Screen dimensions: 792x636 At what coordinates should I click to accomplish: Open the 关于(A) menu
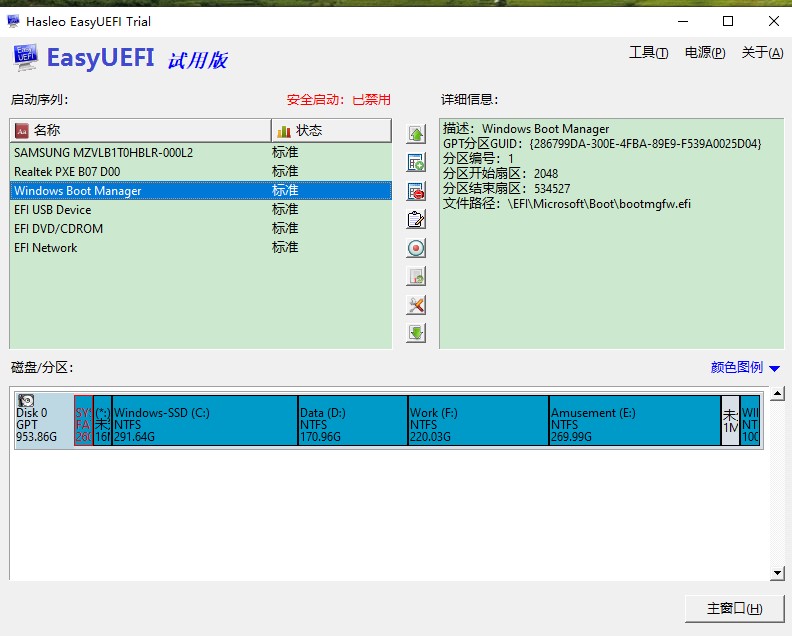pos(762,53)
